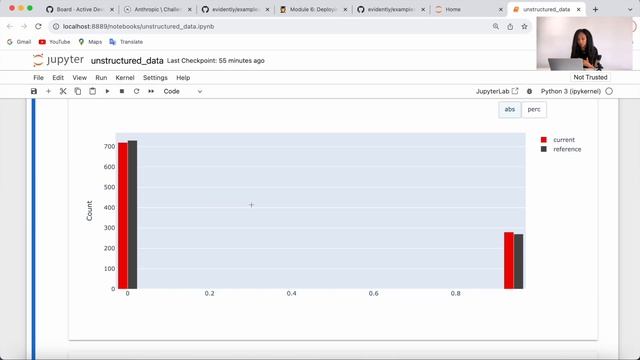The height and width of the screenshot is (360, 640).
Task: Open the Settings menu
Action: pos(155,78)
